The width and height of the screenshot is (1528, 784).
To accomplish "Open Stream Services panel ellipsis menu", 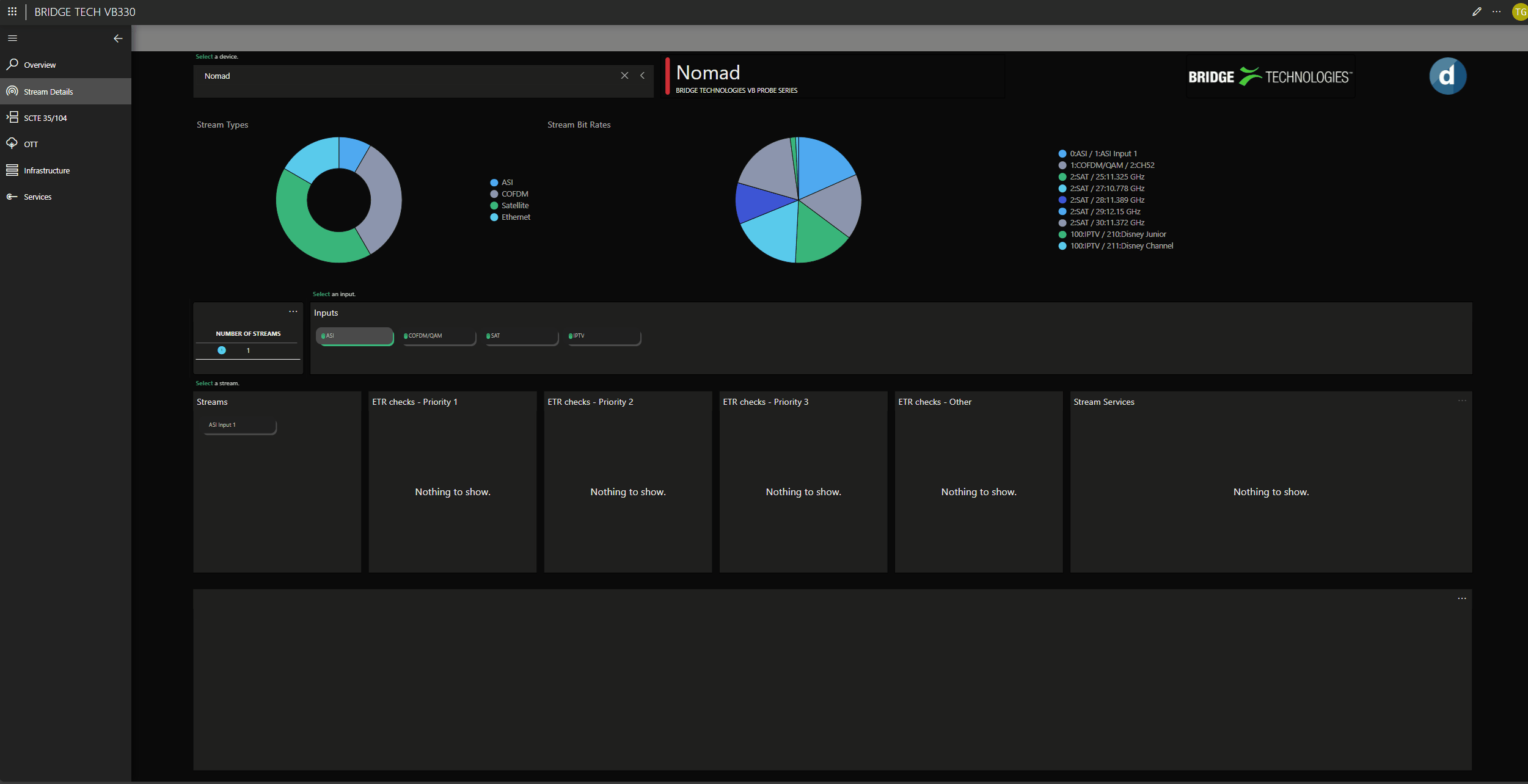I will (x=1462, y=401).
